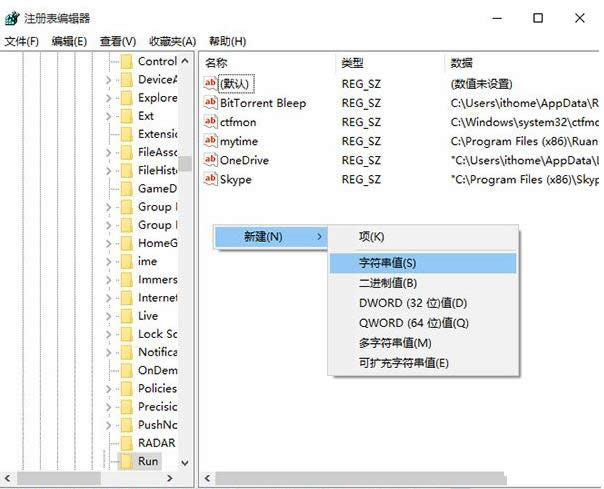Viewport: 604px width, 489px height.
Task: Click the folder icon of the Control key
Action: 126,61
